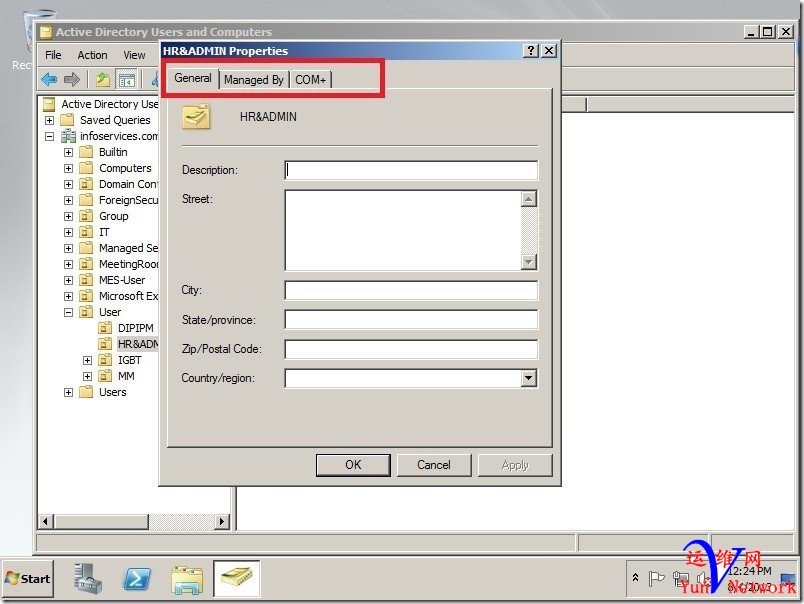Collapse the infoservices.com domain node
Screen dimensions: 804x604
(x=50, y=136)
